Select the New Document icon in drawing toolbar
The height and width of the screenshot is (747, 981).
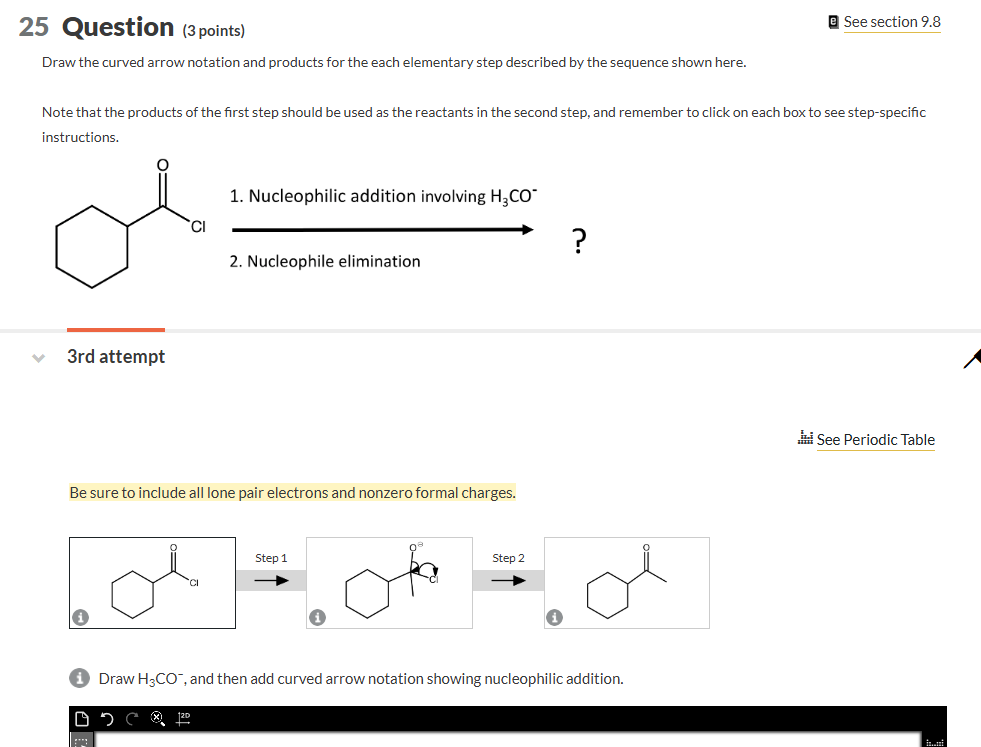tap(84, 716)
